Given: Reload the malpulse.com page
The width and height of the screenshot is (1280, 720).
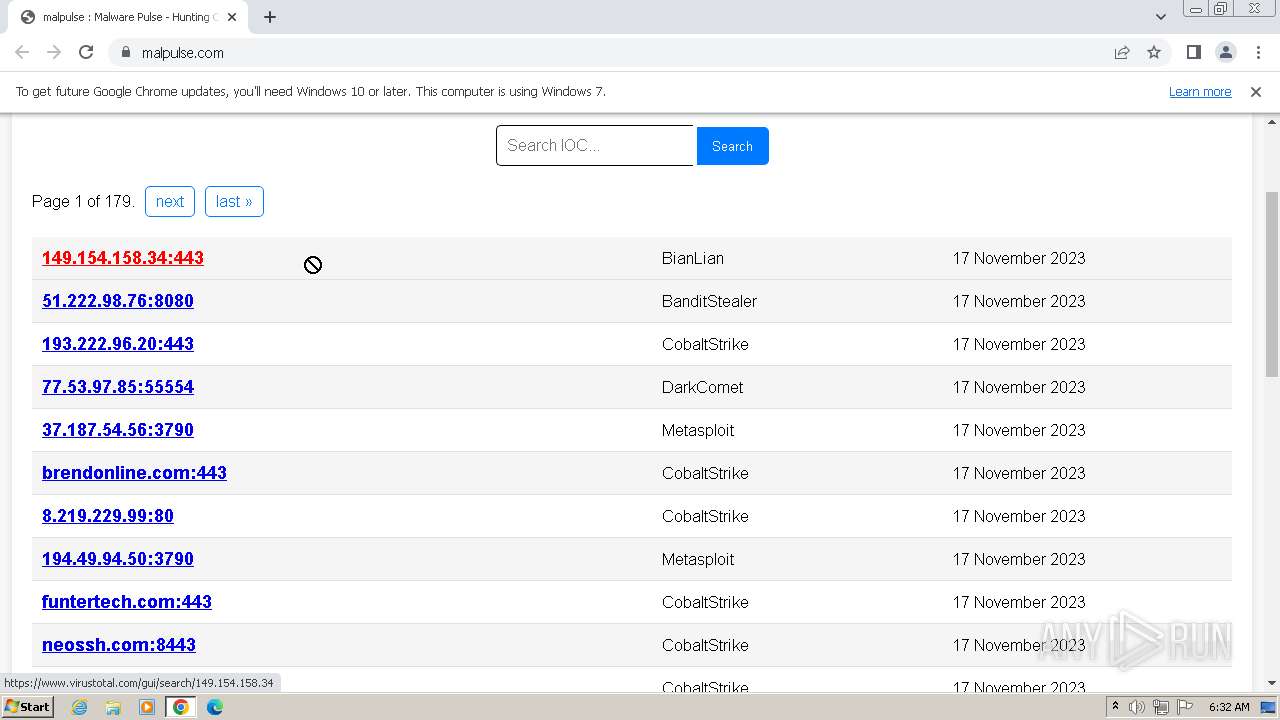Looking at the screenshot, I should pyautogui.click(x=86, y=52).
